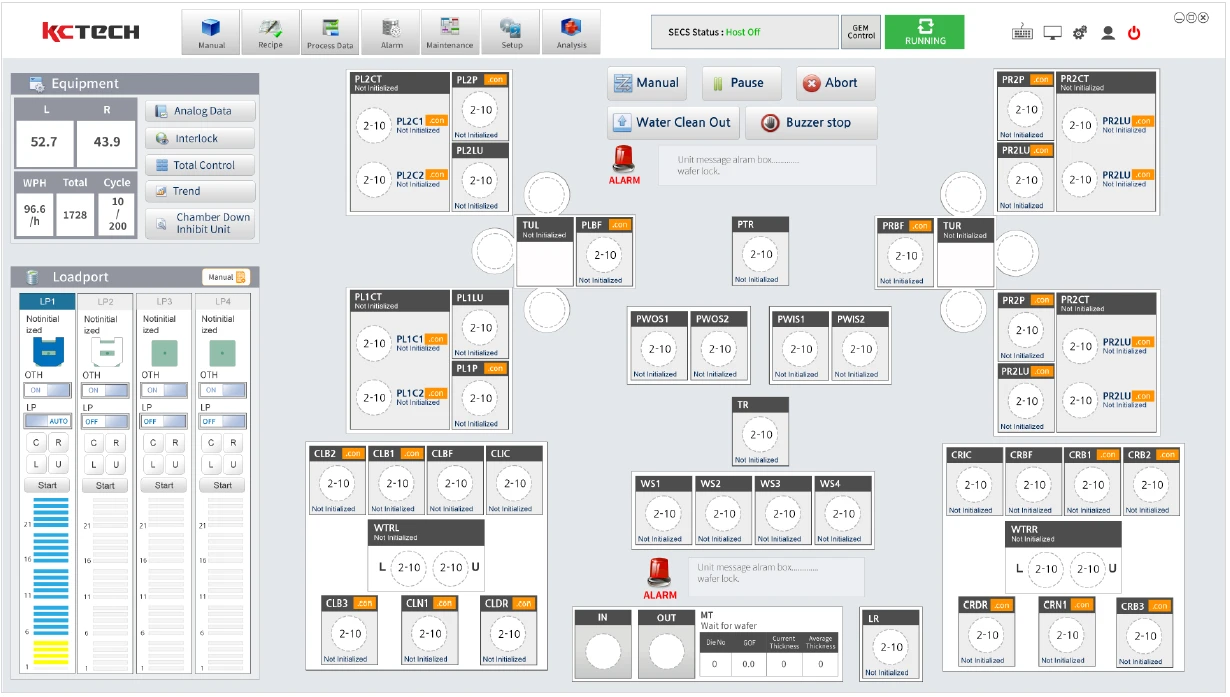Open the Alarm tab
1230x697 pixels.
391,32
